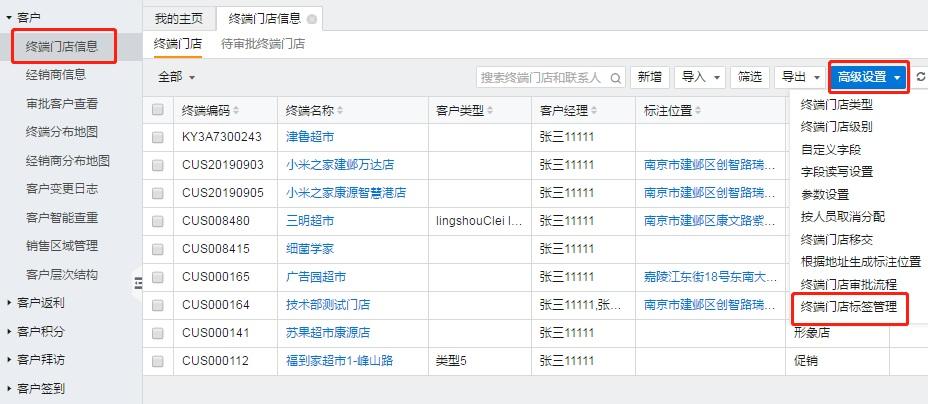Open the 导出 dropdown

pos(800,77)
